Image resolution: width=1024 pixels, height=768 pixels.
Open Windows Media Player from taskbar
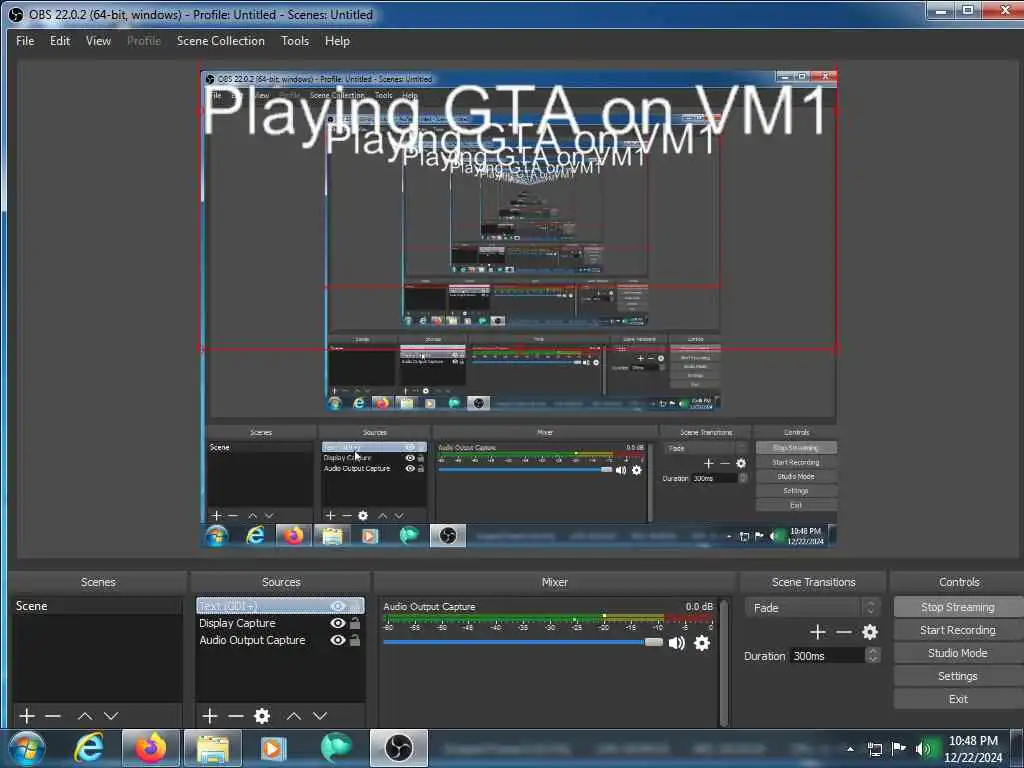coord(273,748)
